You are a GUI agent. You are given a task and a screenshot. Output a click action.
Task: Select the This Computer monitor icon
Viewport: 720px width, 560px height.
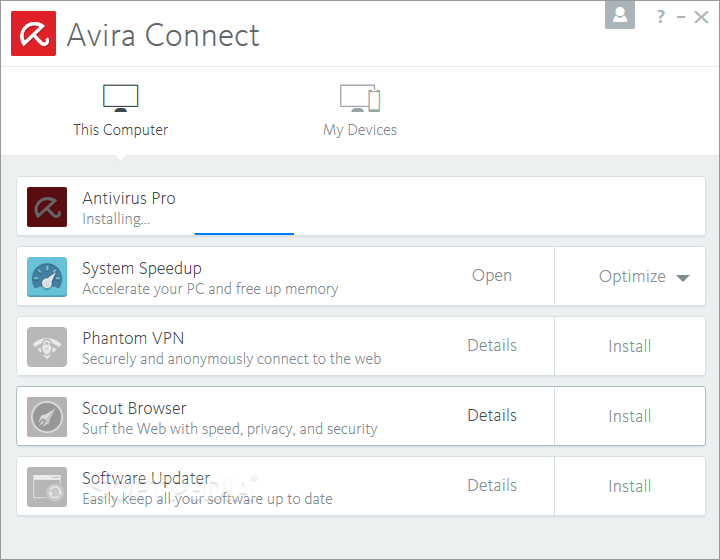120,98
